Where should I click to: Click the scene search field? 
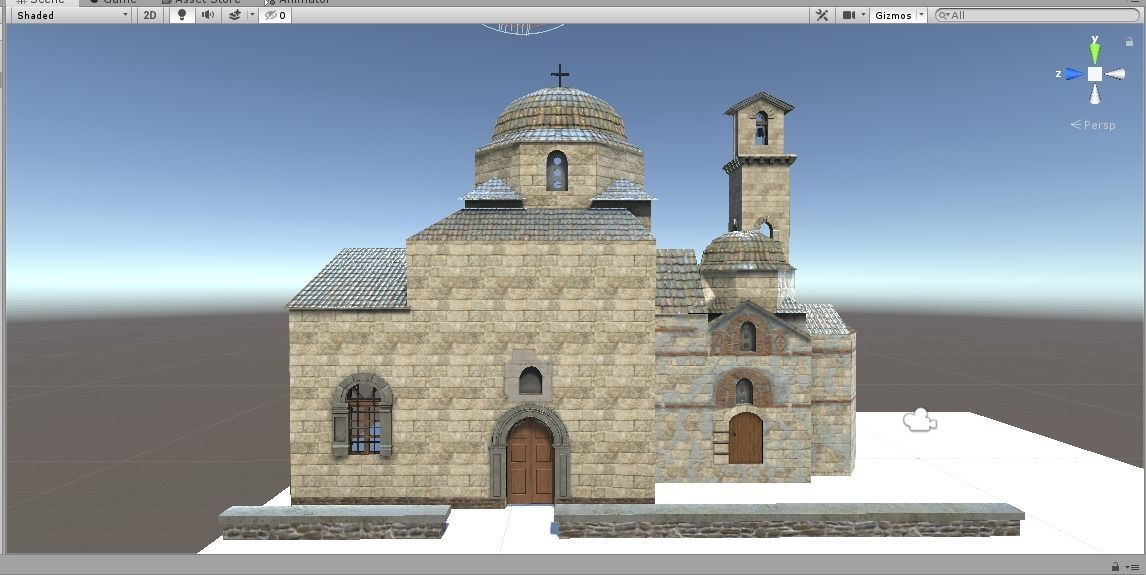click(x=1038, y=15)
